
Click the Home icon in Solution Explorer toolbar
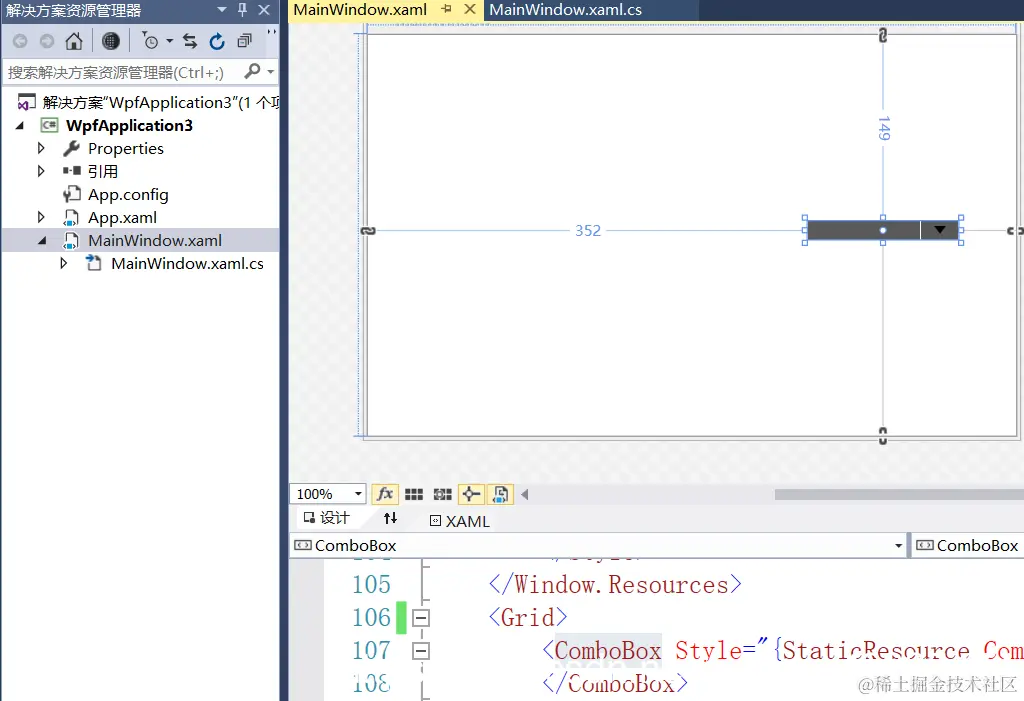[x=74, y=41]
